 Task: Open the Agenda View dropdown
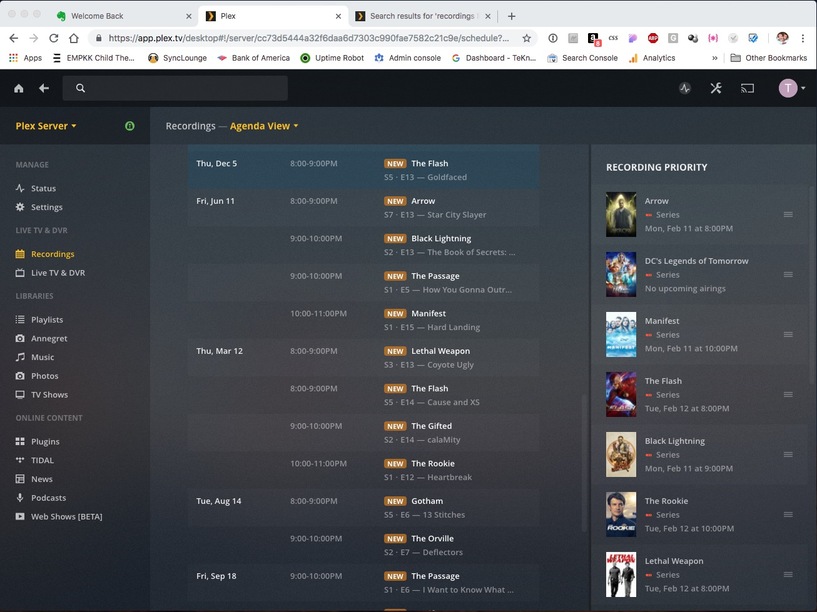pyautogui.click(x=264, y=126)
